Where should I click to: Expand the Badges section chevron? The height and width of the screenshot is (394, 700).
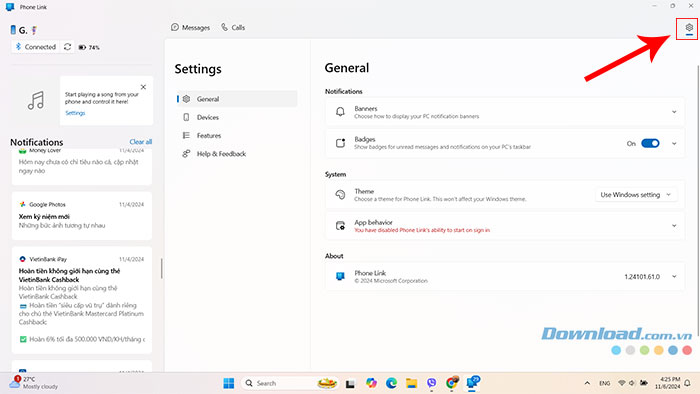674,143
